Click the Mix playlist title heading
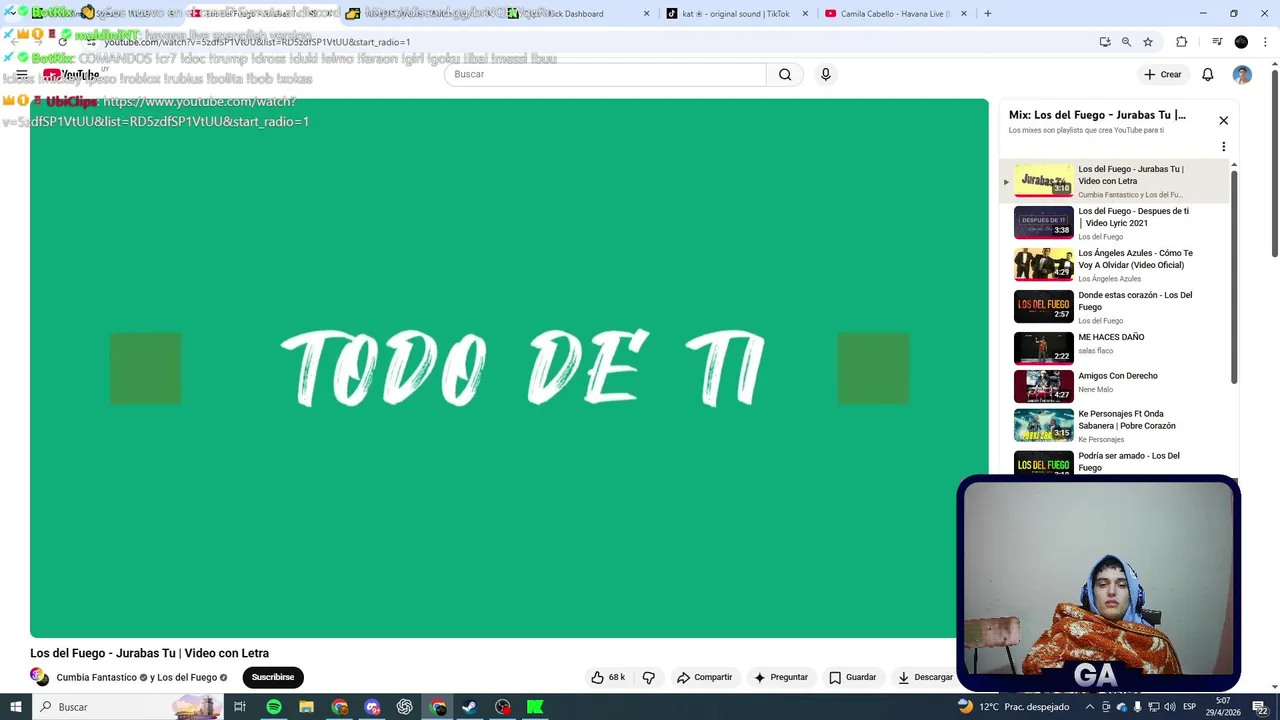The width and height of the screenshot is (1280, 720). coord(1097,115)
